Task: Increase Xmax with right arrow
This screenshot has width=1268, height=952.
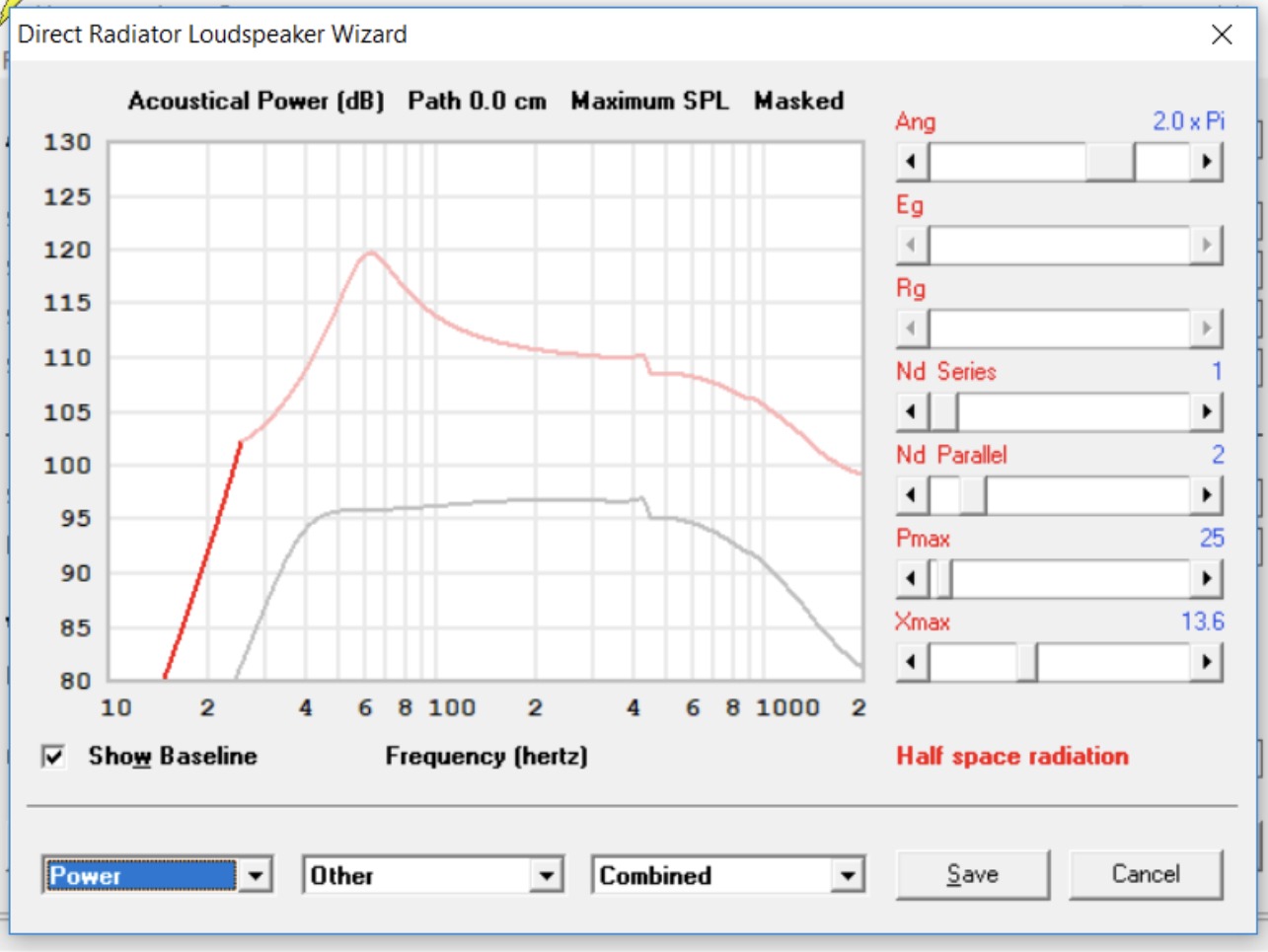Action: pyautogui.click(x=1206, y=662)
